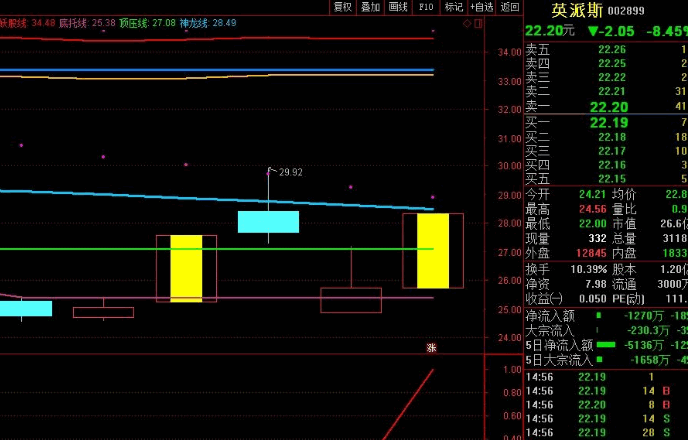Click the 市值 label
This screenshot has width=688, height=440.
(x=624, y=224)
